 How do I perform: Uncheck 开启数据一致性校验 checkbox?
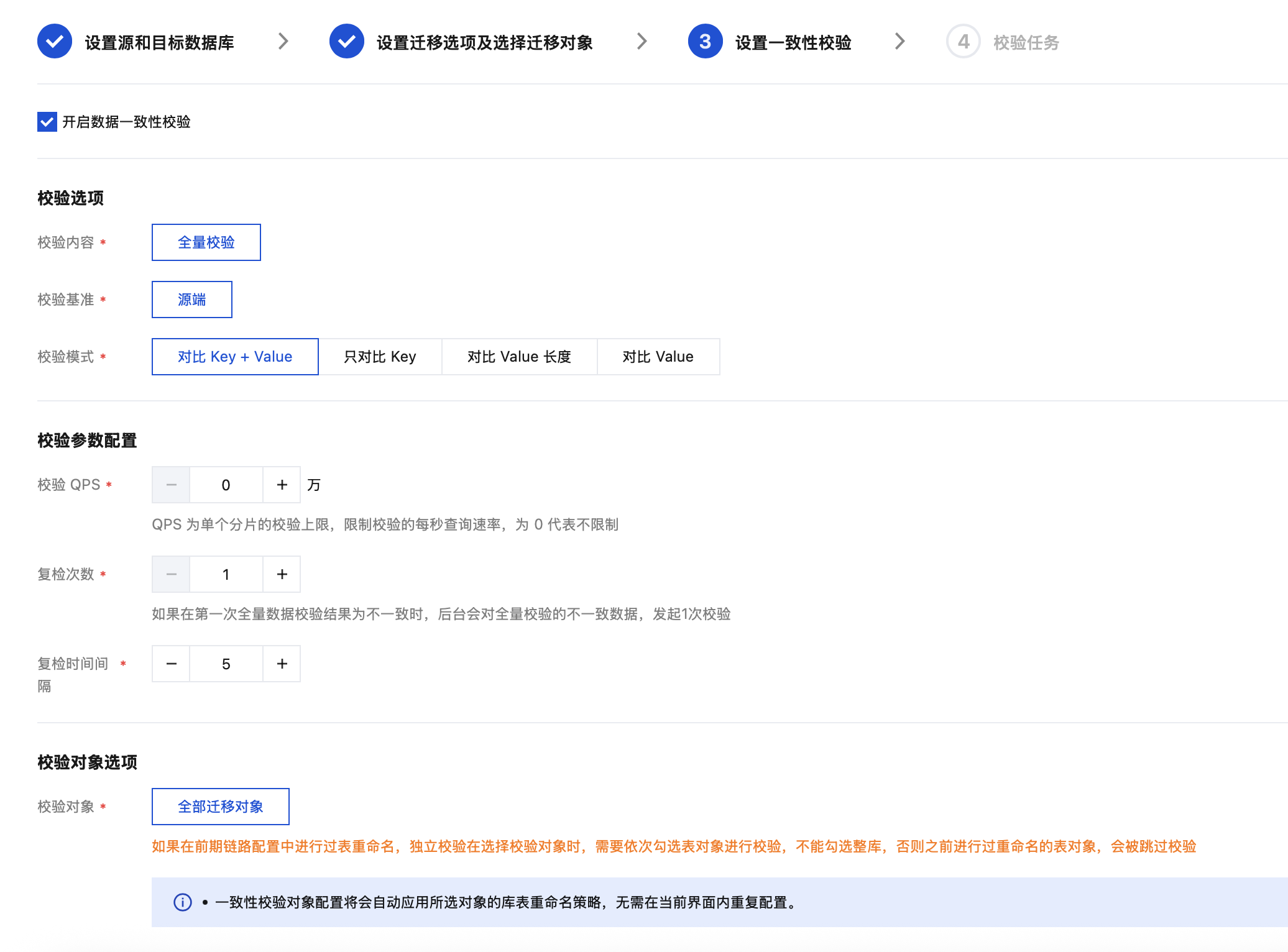[x=47, y=122]
